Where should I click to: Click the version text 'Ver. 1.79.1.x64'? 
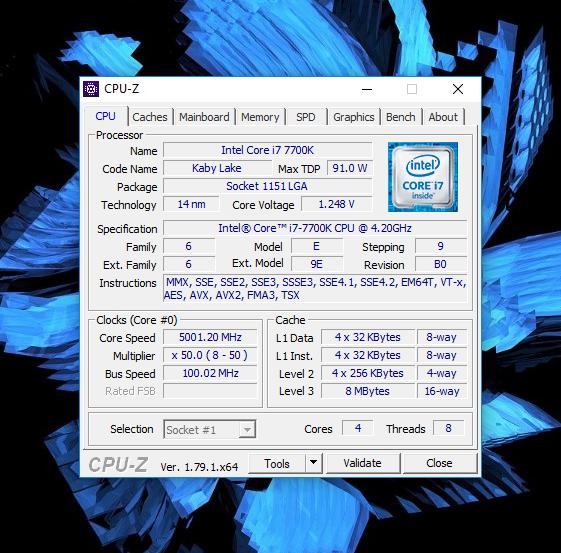pyautogui.click(x=199, y=467)
